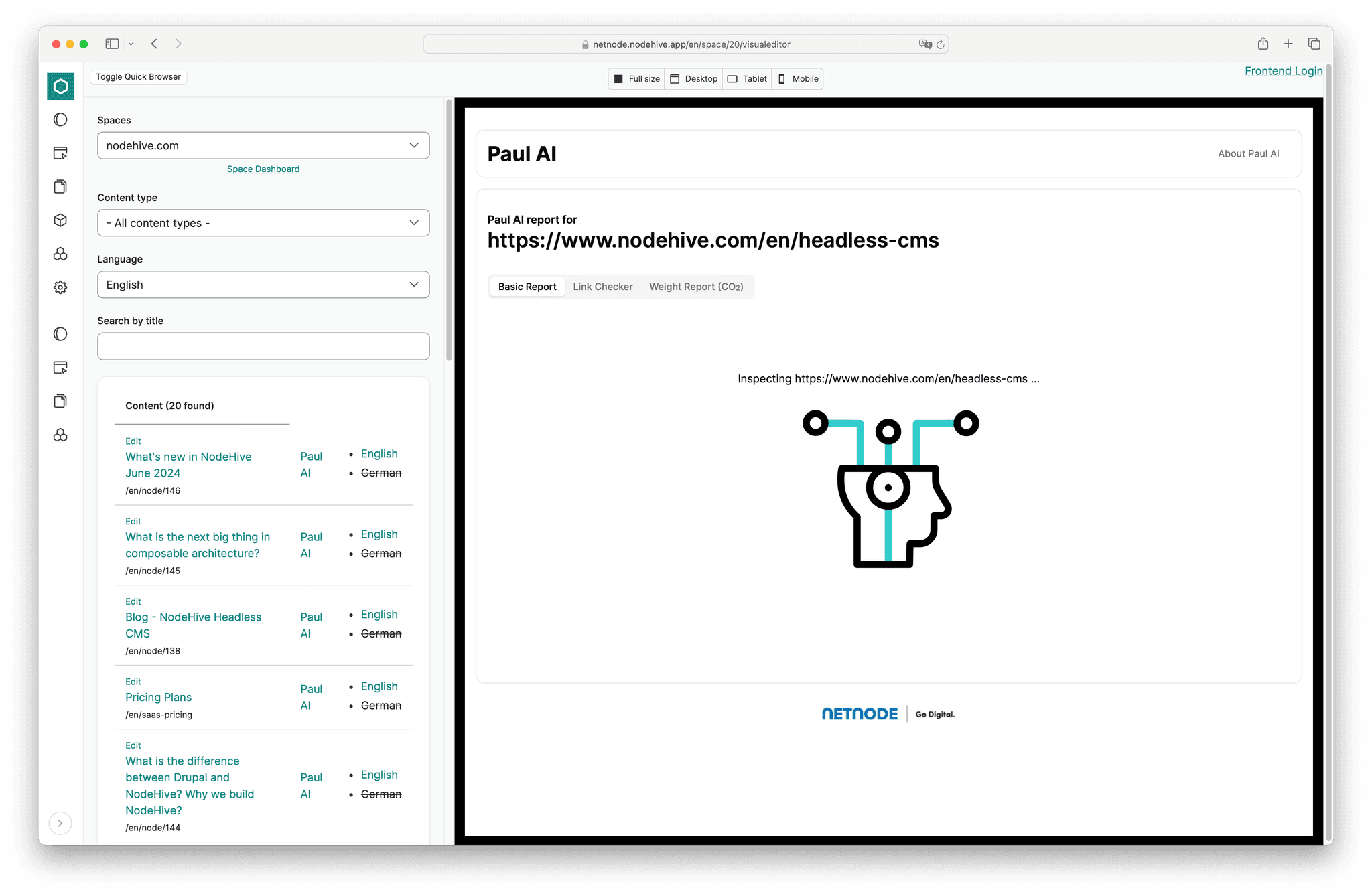Image resolution: width=1372 pixels, height=896 pixels.
Task: Click struck-through German for What's new row
Action: coord(381,473)
